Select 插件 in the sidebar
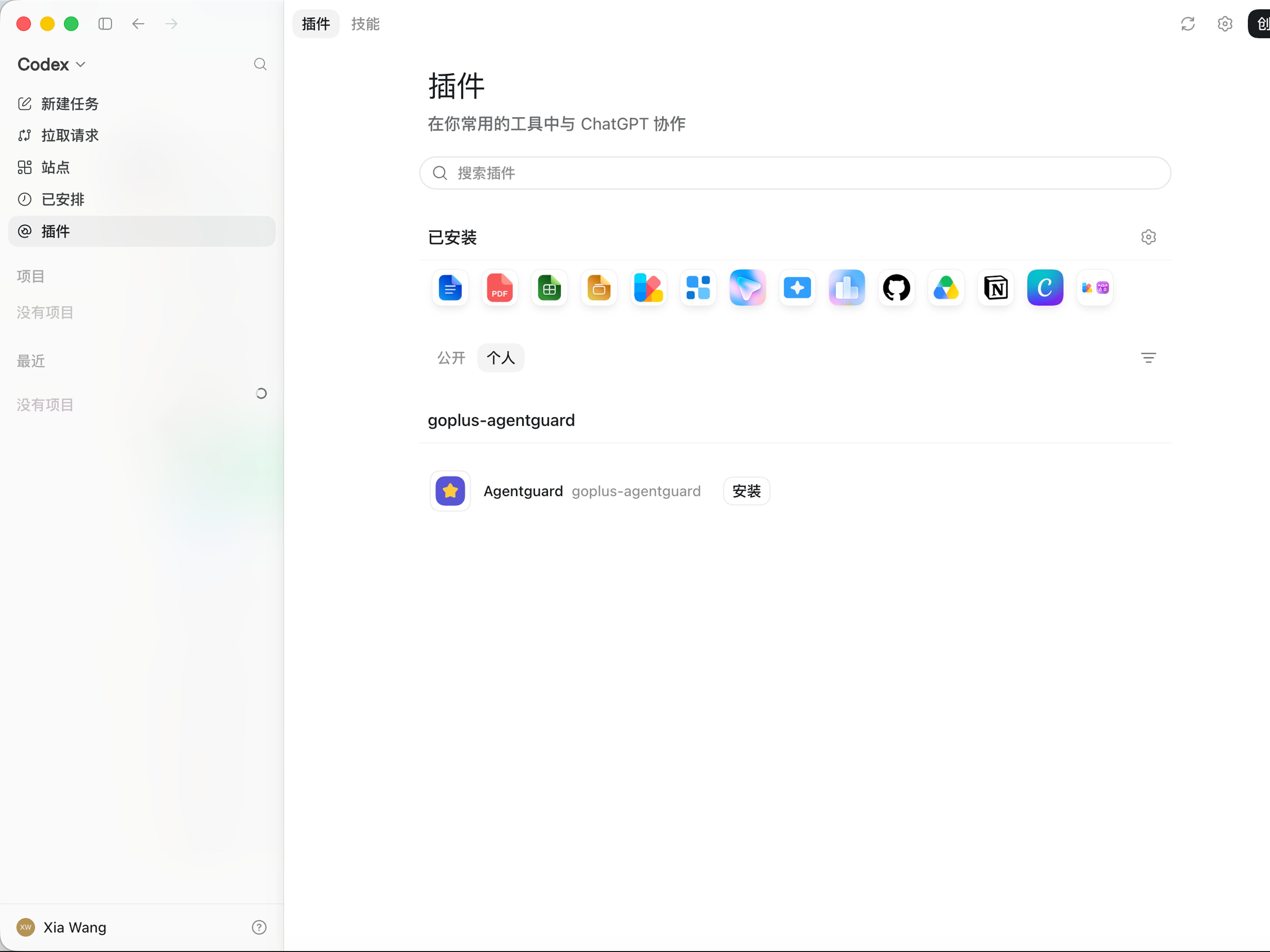The height and width of the screenshot is (952, 1270). tap(142, 231)
